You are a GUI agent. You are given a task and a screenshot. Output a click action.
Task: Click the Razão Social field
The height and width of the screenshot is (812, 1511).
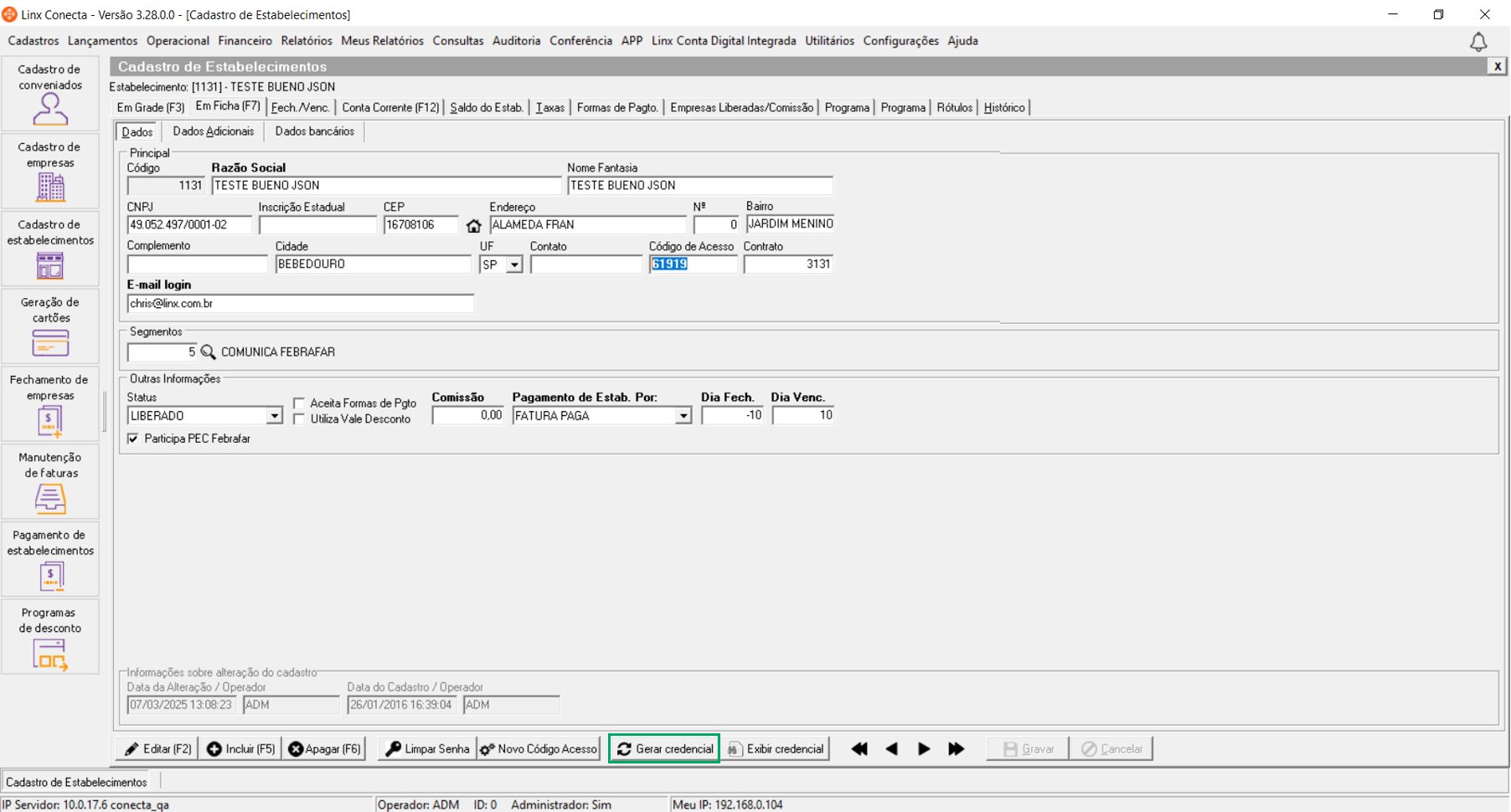(x=386, y=186)
